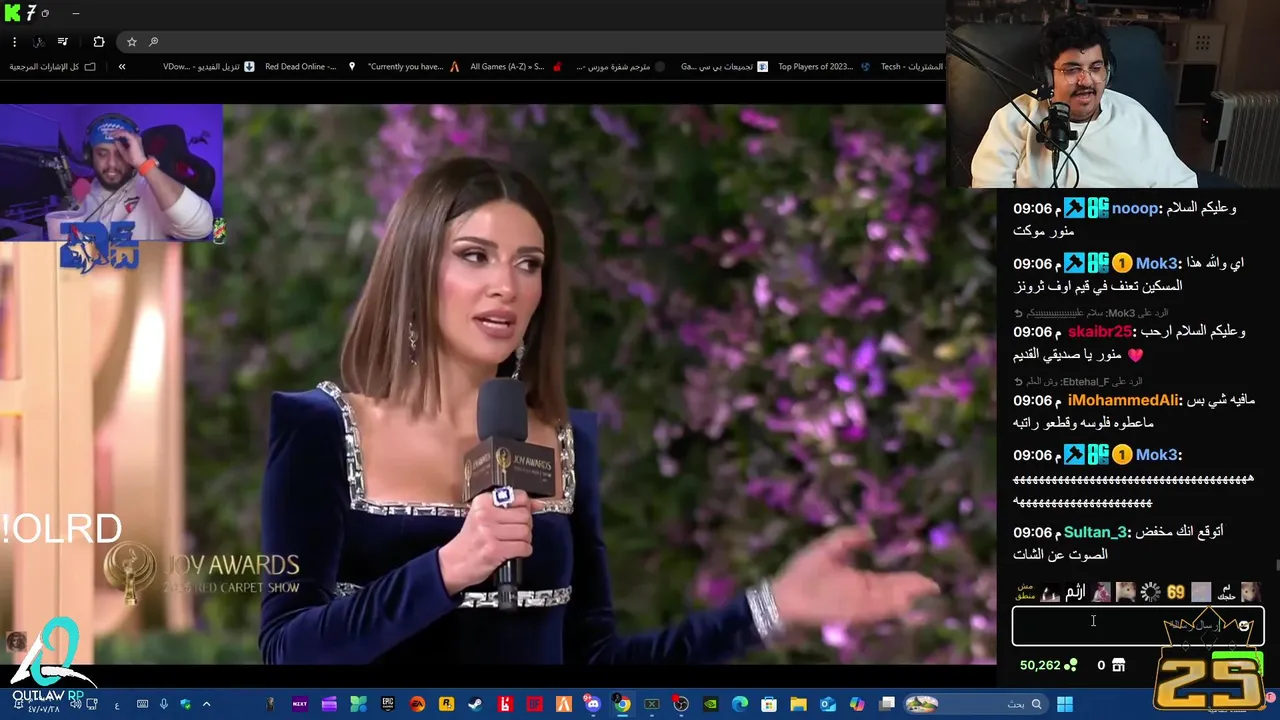Screen dimensions: 1280x720
Task: Open the 'Red Dead Online' bookmark
Action: point(310,67)
